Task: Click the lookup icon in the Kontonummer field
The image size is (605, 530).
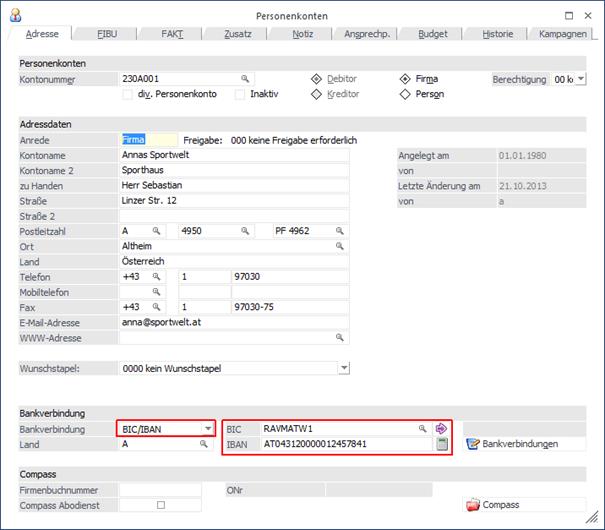Action: [244, 78]
